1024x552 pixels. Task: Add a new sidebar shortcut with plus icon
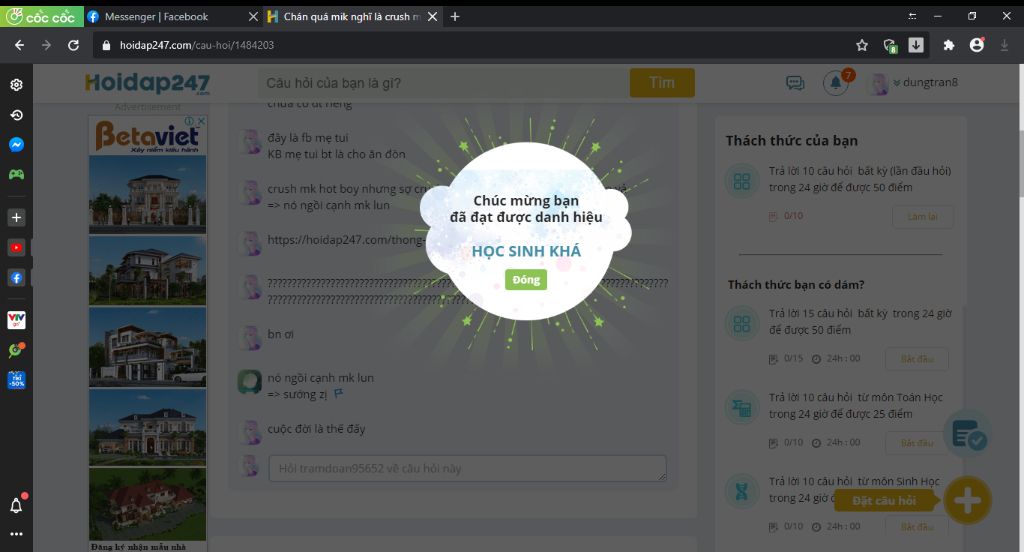coord(16,217)
